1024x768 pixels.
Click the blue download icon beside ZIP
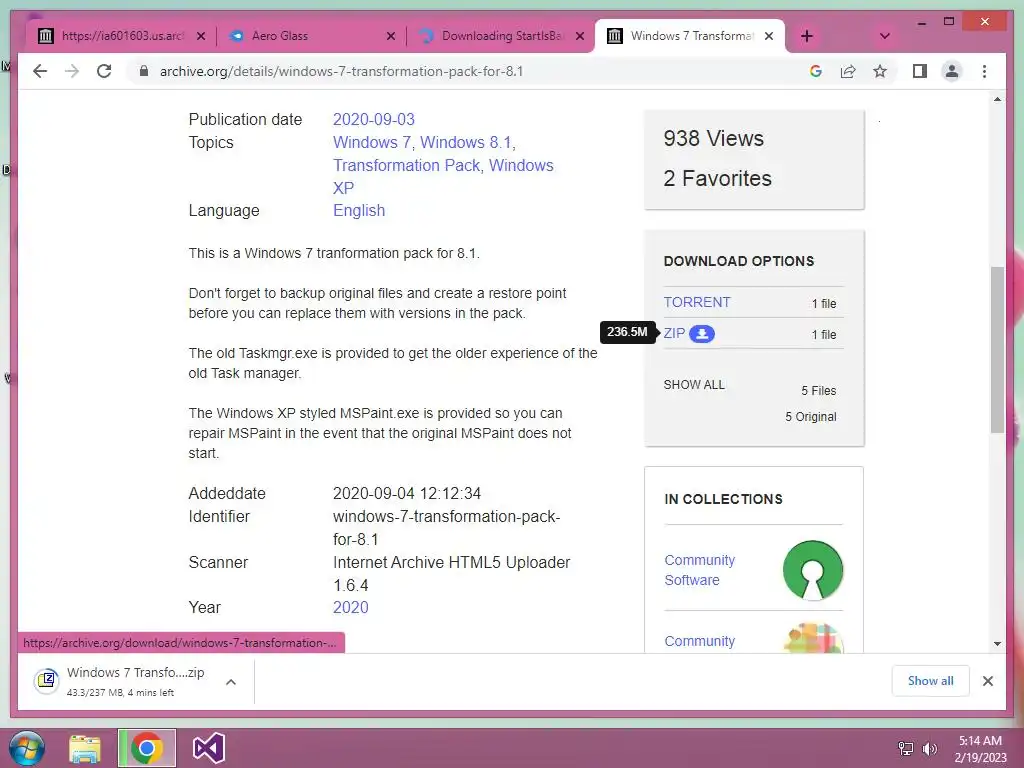coord(701,334)
